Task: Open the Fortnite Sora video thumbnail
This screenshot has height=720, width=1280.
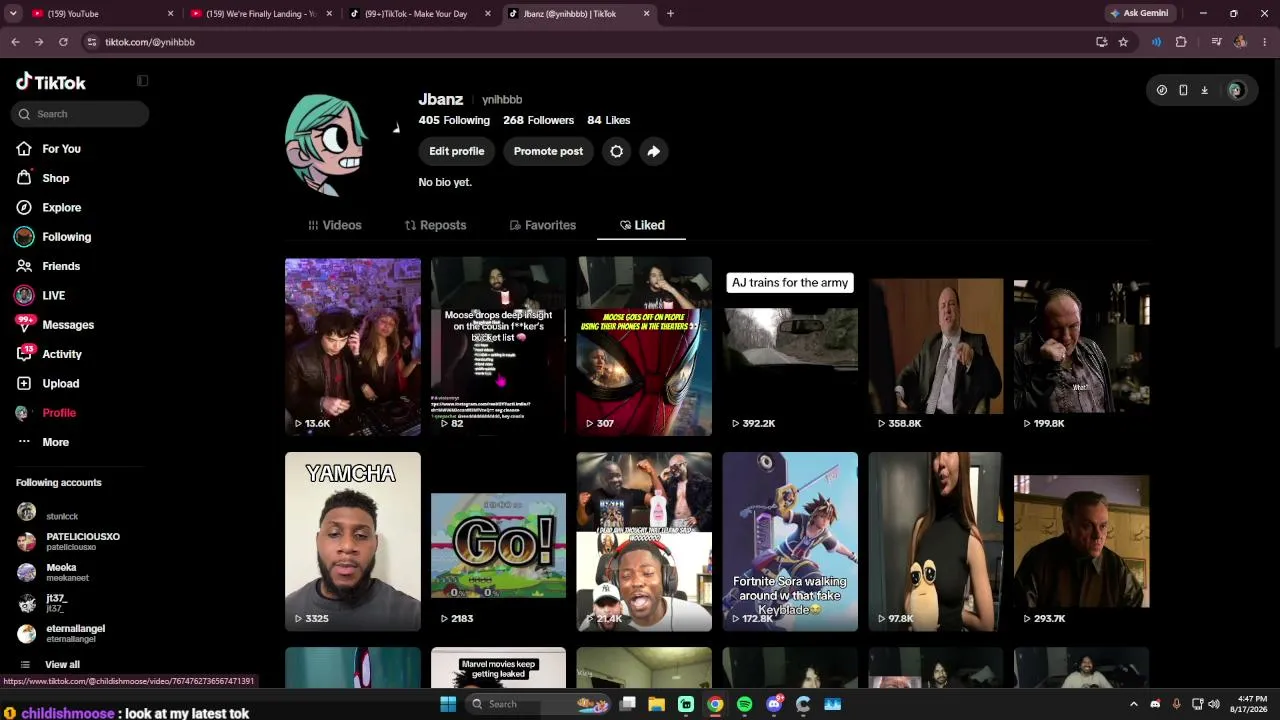Action: click(x=790, y=542)
